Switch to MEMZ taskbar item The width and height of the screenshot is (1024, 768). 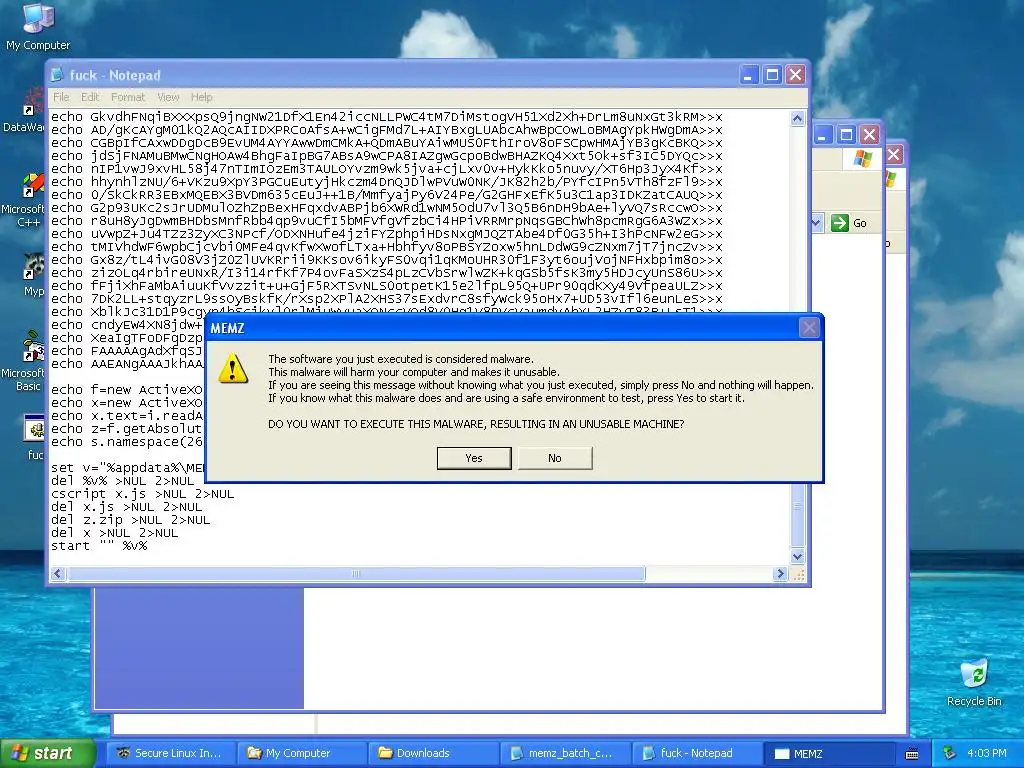coord(828,753)
